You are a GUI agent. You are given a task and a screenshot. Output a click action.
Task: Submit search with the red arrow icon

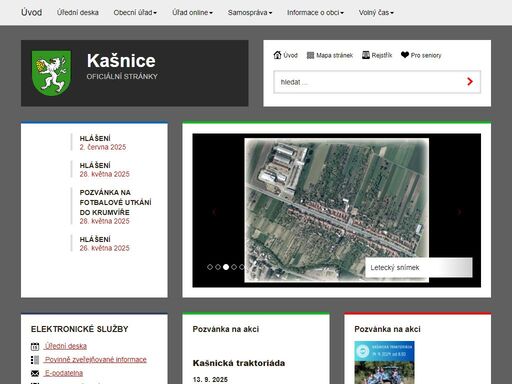470,82
